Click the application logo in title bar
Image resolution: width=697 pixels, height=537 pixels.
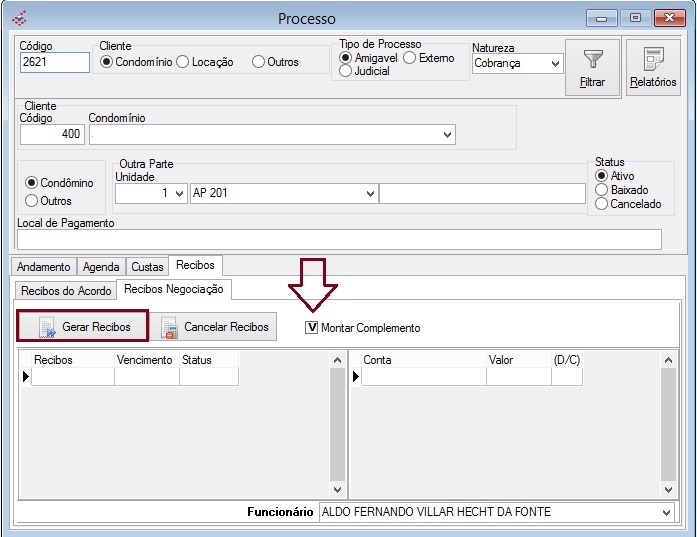pyautogui.click(x=17, y=18)
